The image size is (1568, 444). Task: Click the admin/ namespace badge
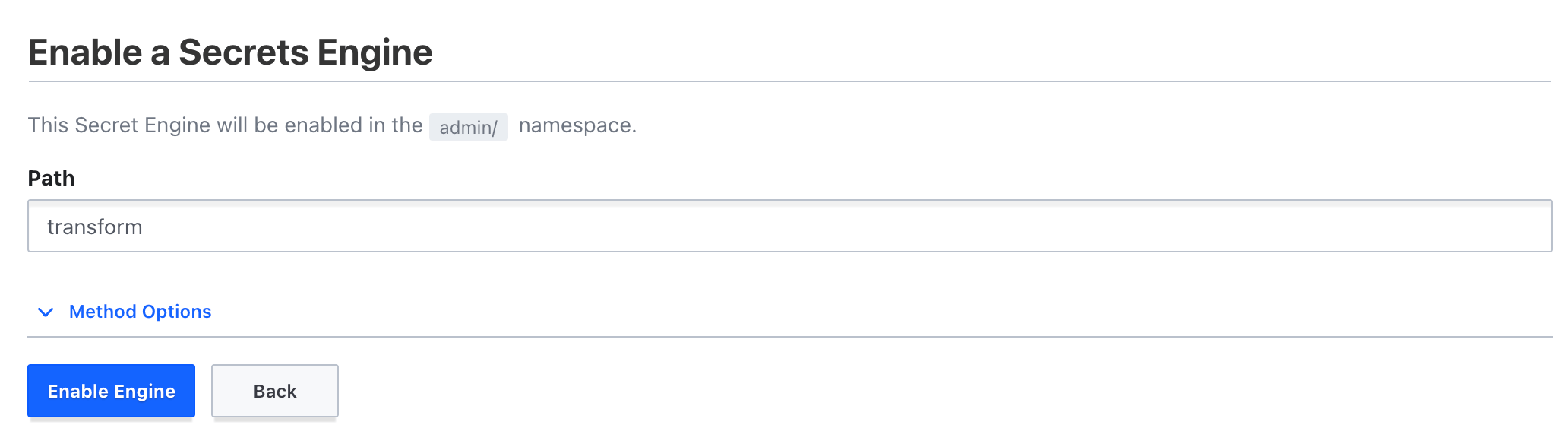pos(468,127)
